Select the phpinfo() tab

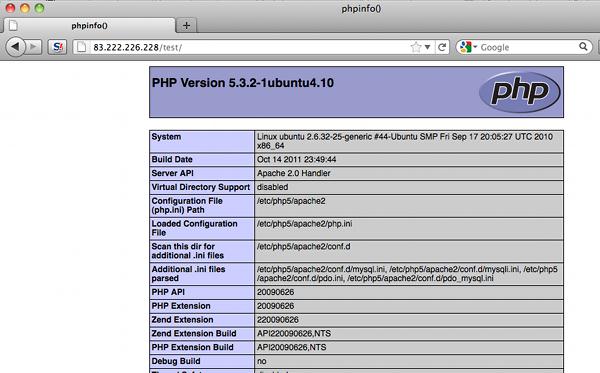point(89,26)
